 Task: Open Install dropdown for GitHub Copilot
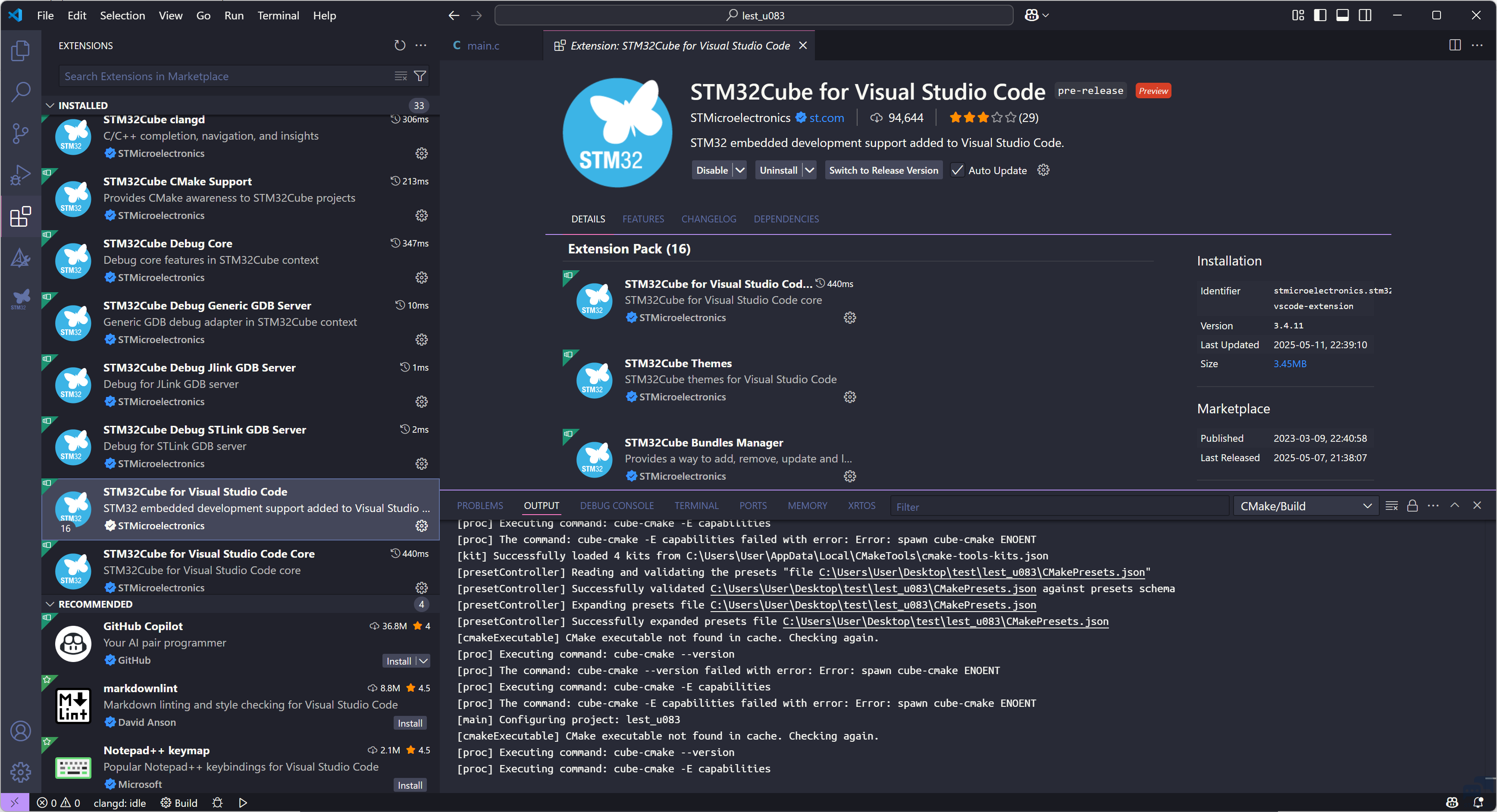click(x=424, y=662)
